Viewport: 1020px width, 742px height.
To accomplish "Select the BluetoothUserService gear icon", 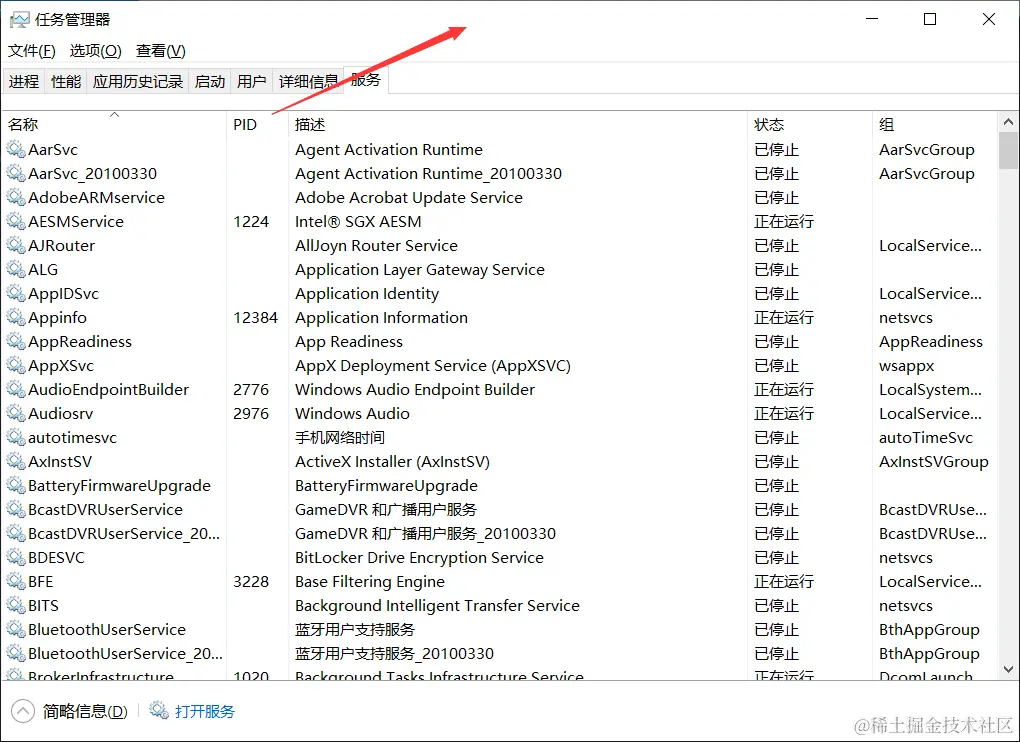I will pyautogui.click(x=16, y=630).
